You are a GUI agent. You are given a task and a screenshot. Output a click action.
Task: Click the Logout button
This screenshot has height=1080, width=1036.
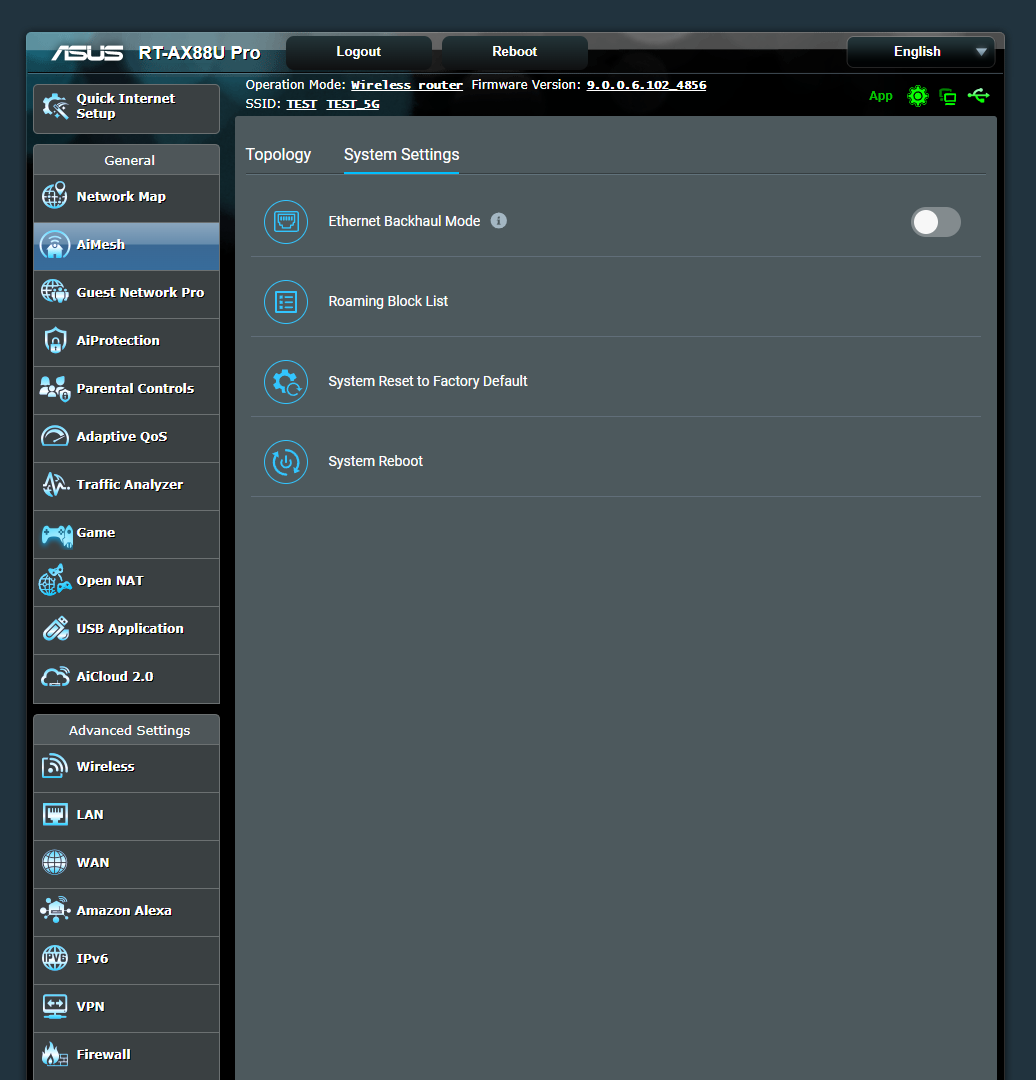(x=359, y=52)
